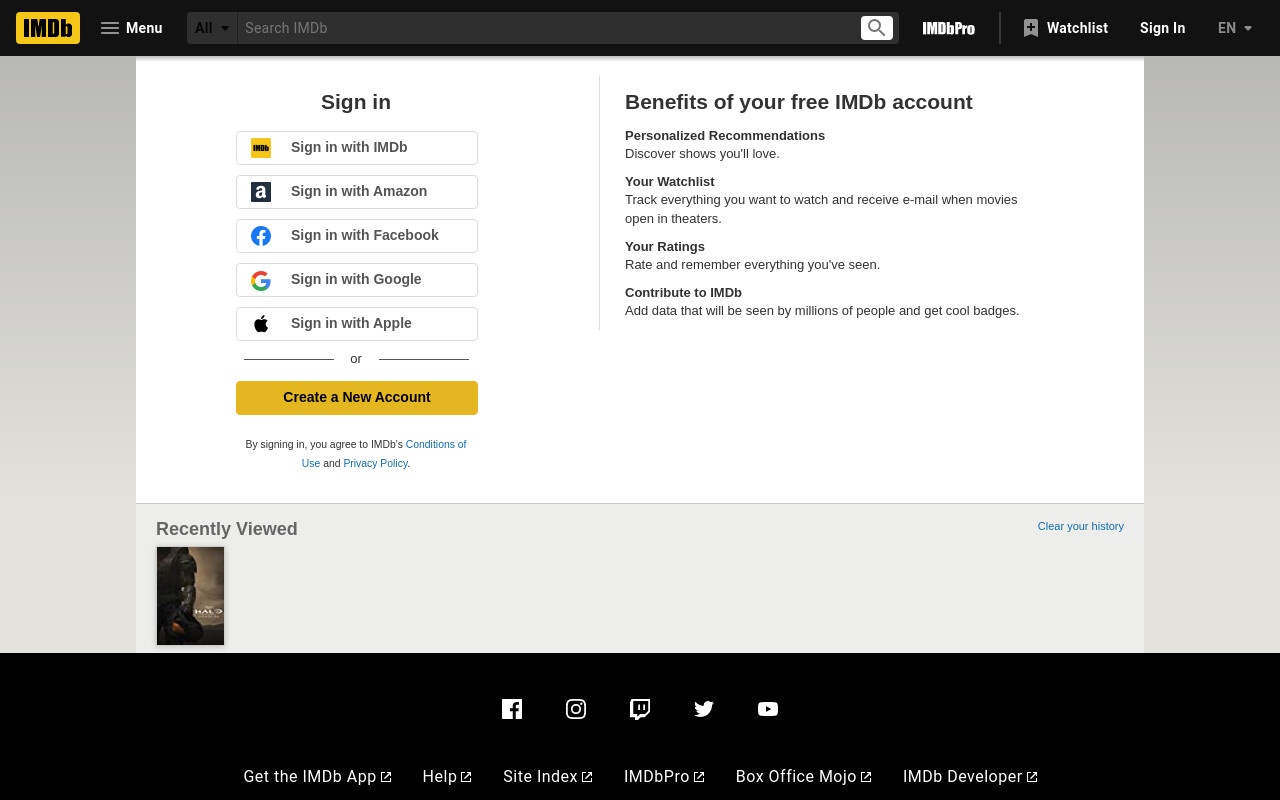Expand the All search category dropdown
Image resolution: width=1280 pixels, height=800 pixels.
[212, 28]
